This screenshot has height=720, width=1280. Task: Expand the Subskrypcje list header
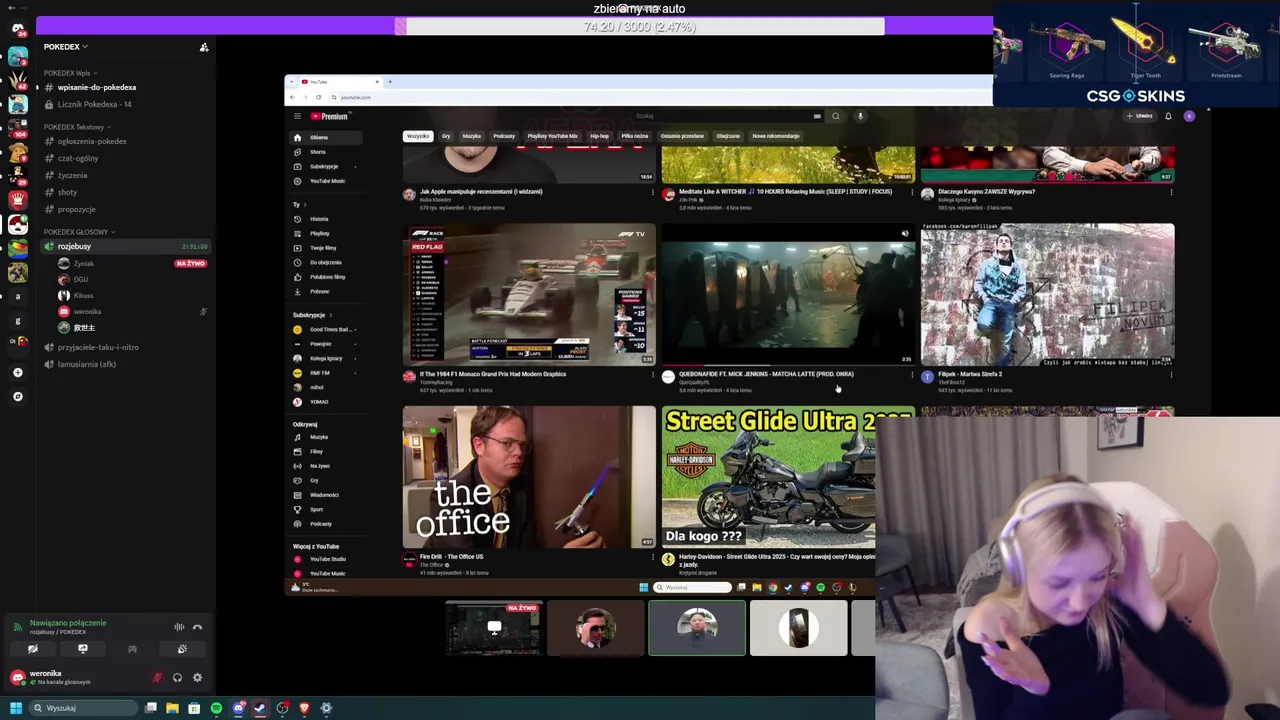(312, 315)
